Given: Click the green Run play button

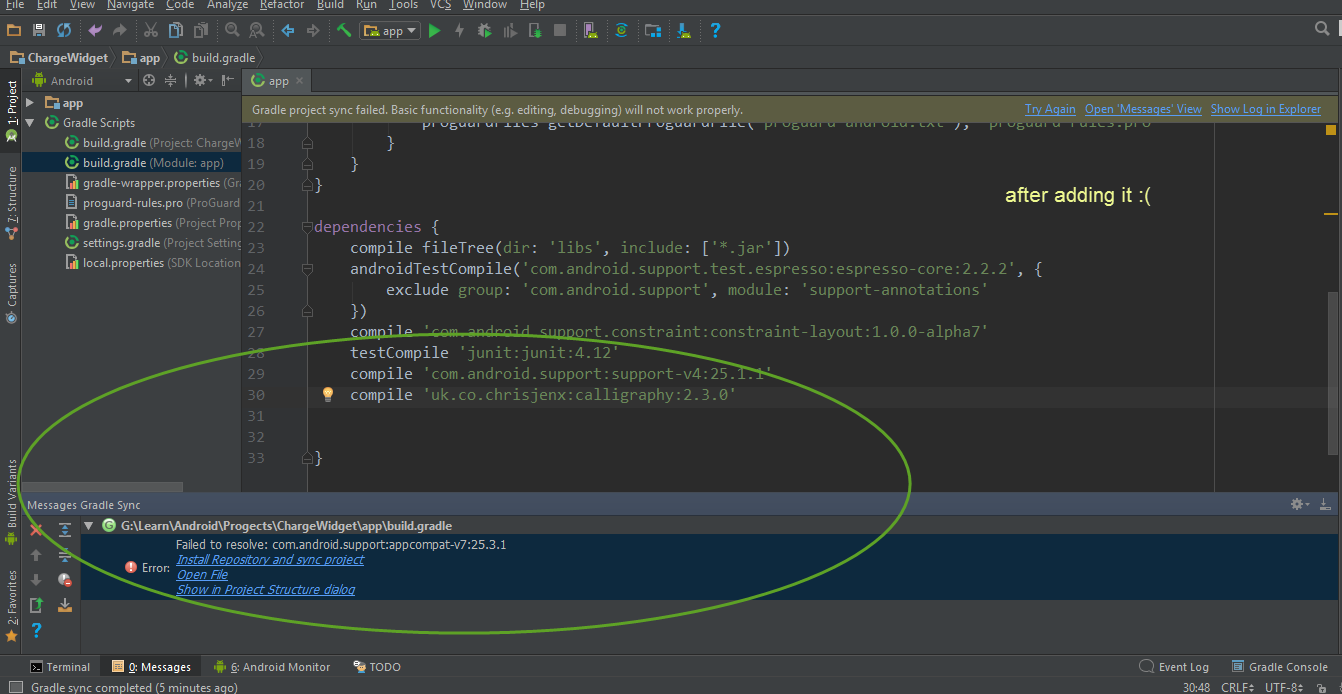Looking at the screenshot, I should [435, 31].
